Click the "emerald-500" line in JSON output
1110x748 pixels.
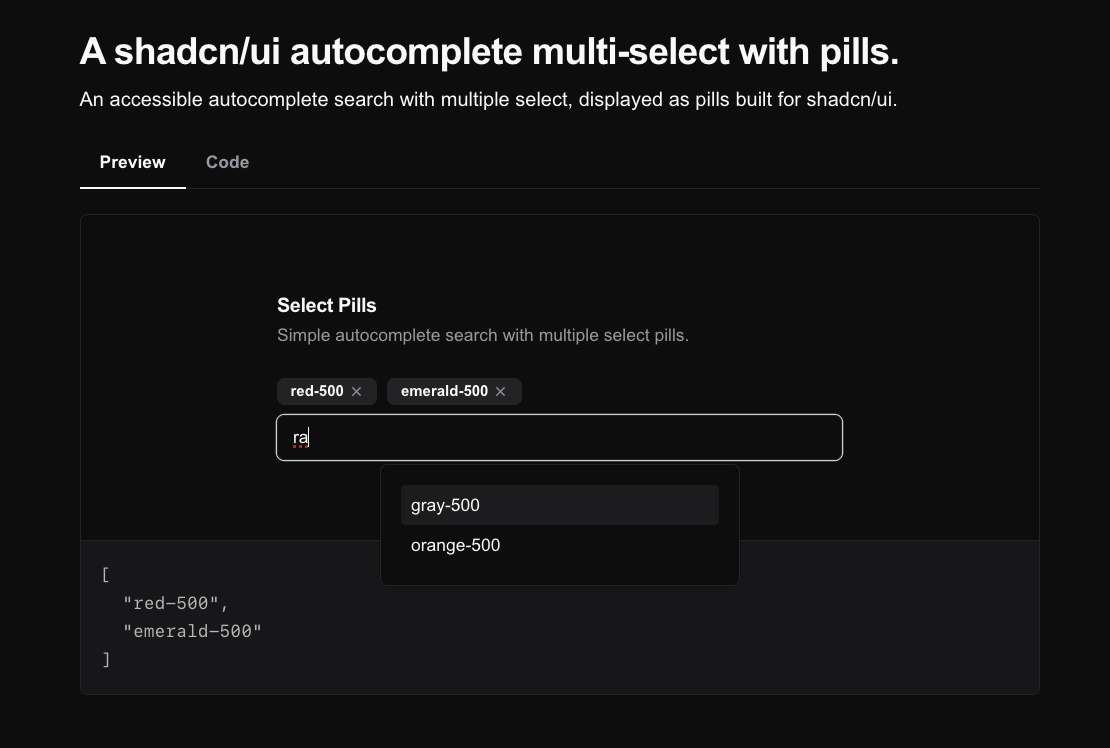[x=192, y=631]
